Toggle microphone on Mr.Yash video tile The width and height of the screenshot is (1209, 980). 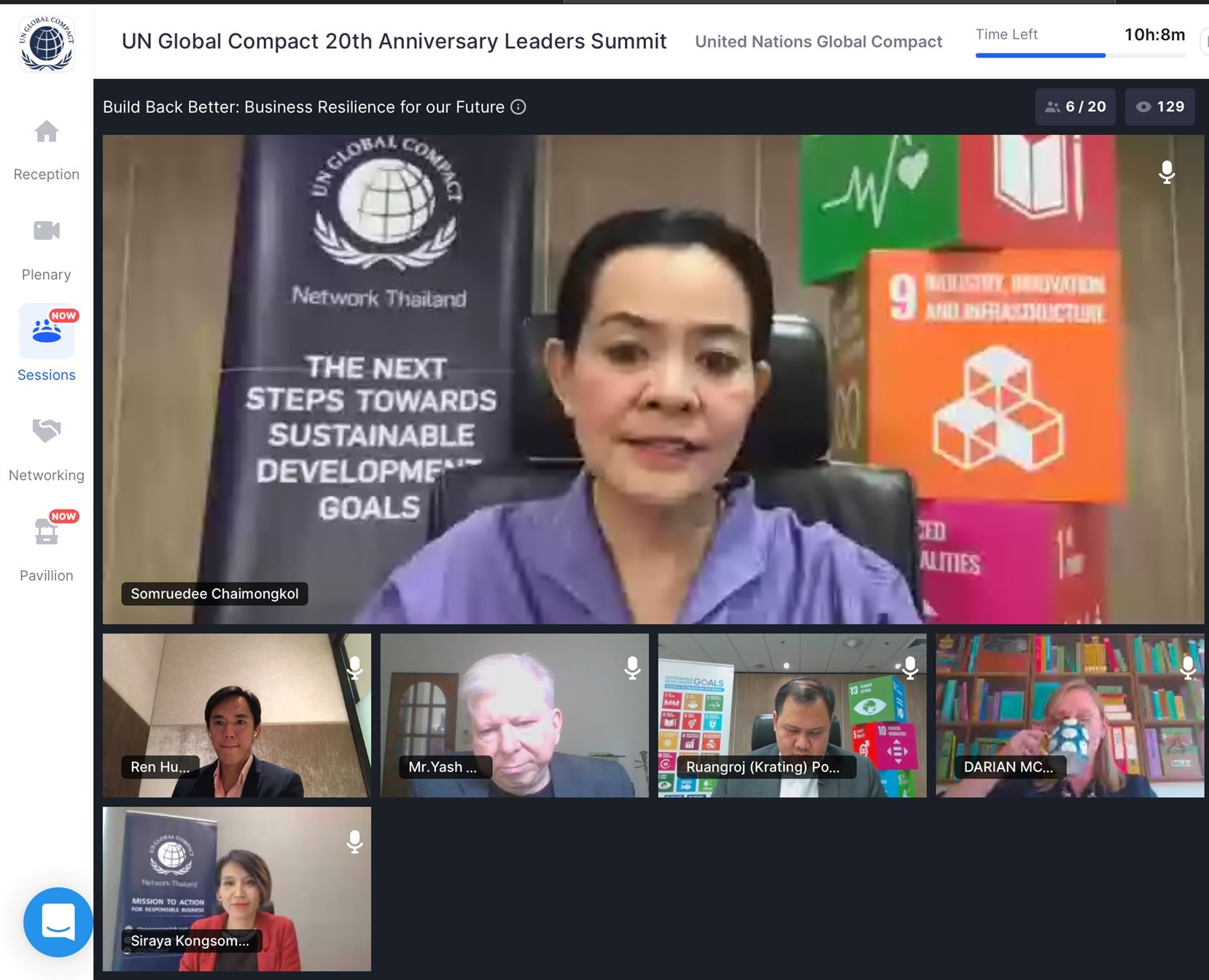coord(632,667)
